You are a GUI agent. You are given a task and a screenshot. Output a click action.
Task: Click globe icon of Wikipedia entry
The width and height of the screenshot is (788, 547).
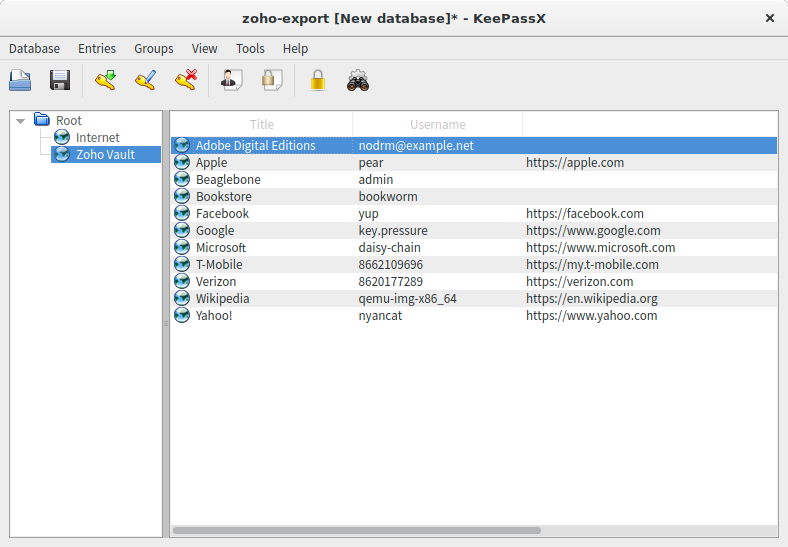coord(182,298)
